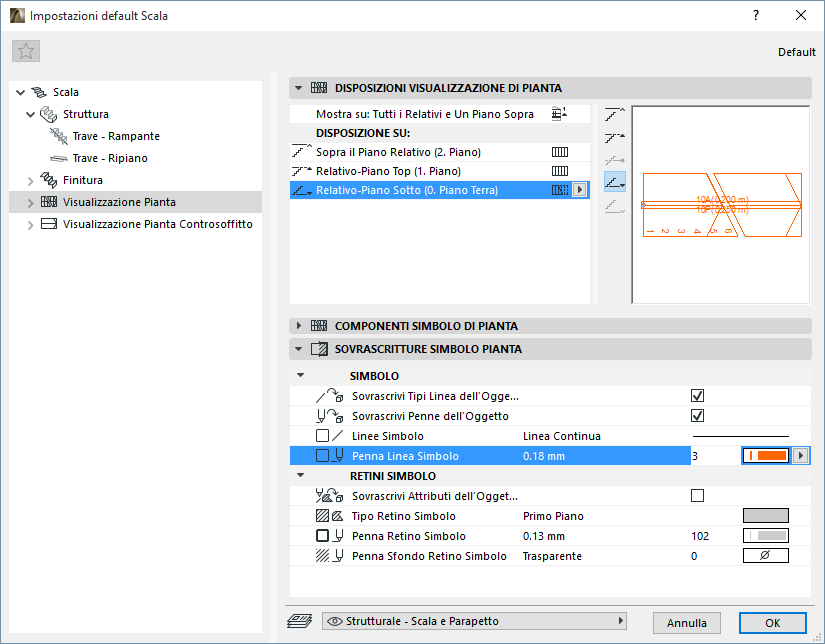
Task: Collapse the Struttura tree node
Action: [x=31, y=114]
